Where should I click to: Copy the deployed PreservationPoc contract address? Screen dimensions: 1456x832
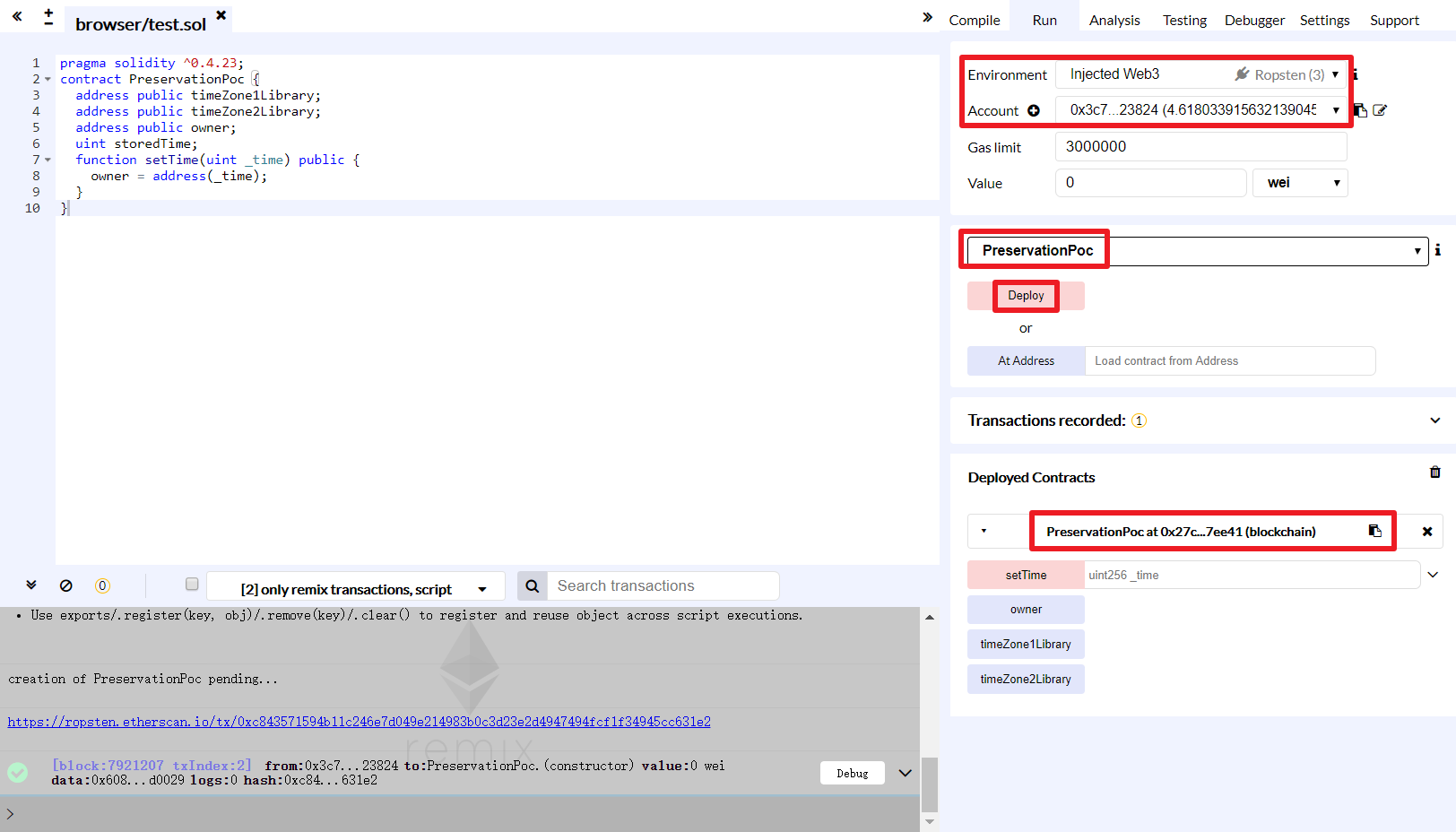coord(1374,531)
